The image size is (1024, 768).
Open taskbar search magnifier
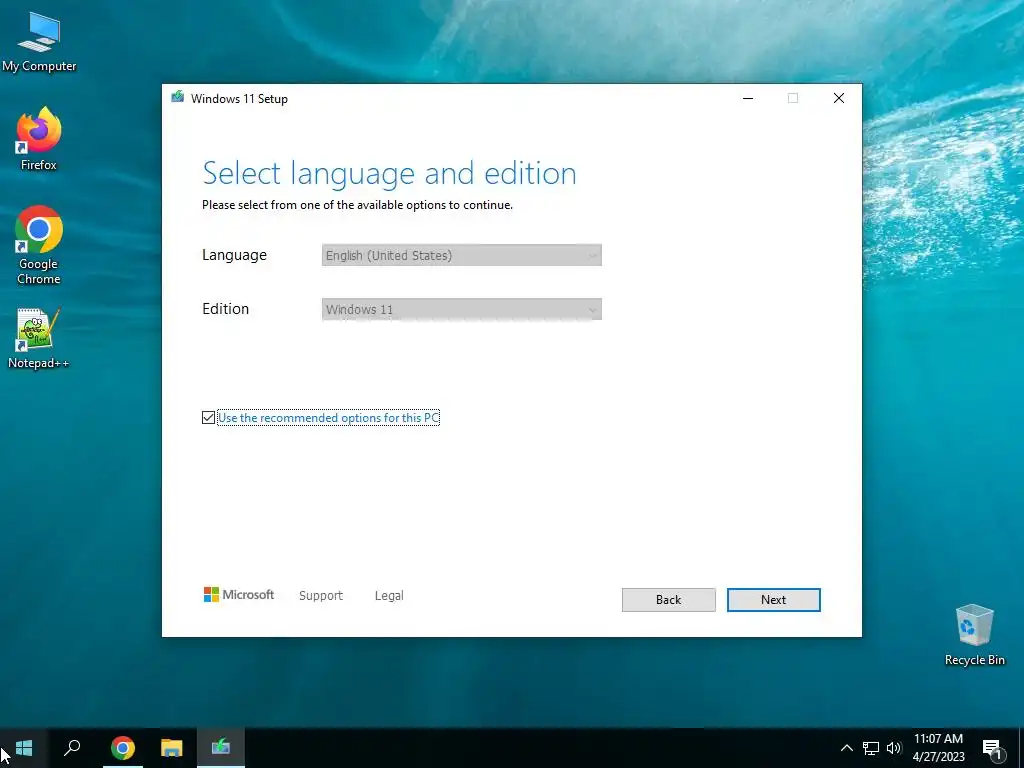[72, 748]
